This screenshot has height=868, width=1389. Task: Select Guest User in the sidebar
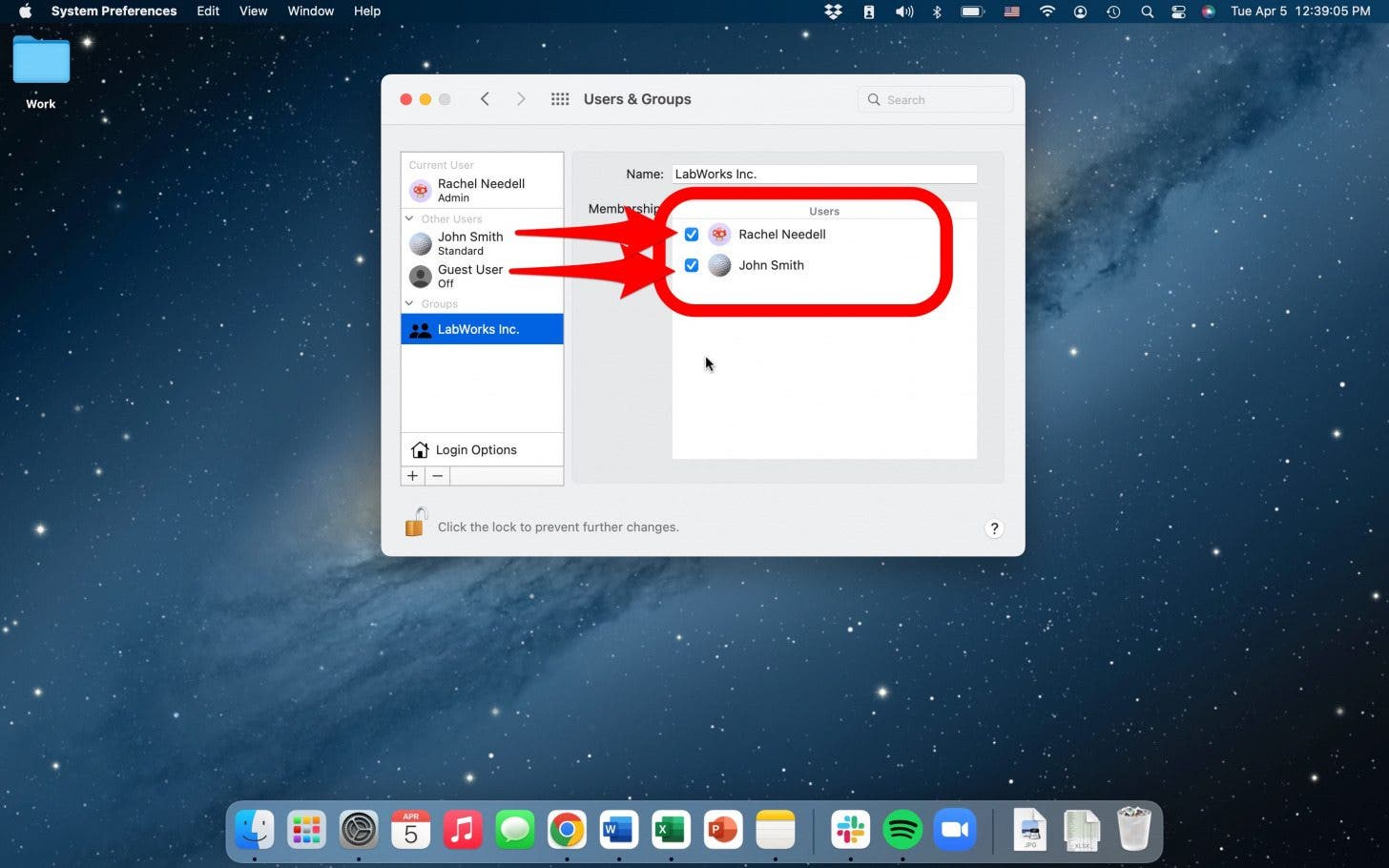[x=482, y=276]
